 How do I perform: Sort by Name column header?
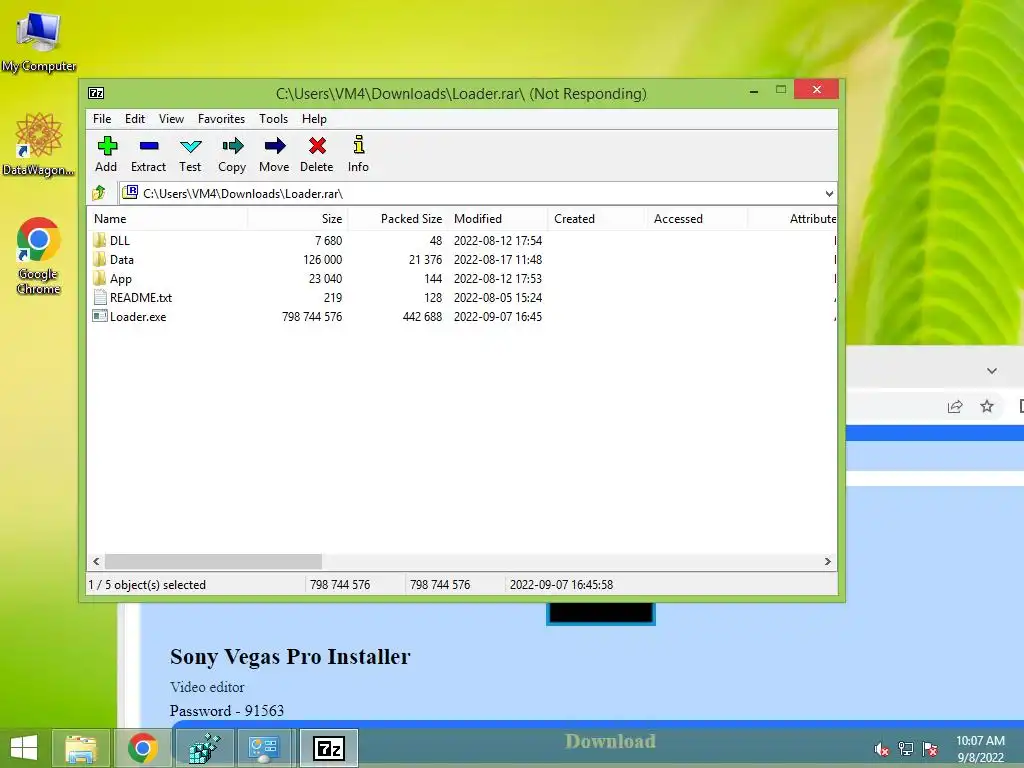167,219
